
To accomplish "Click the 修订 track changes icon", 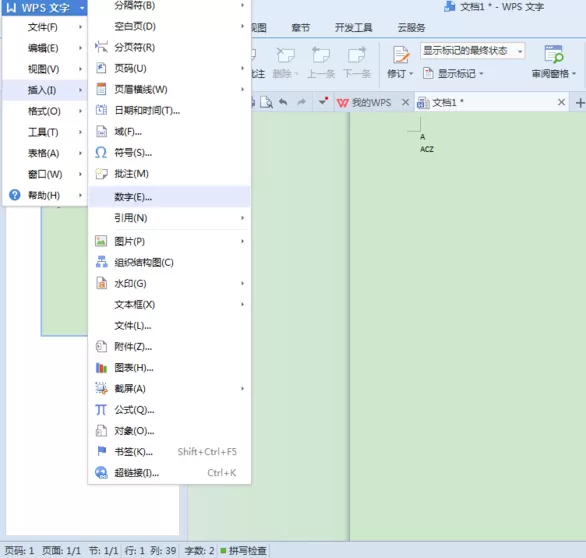I will click(401, 55).
